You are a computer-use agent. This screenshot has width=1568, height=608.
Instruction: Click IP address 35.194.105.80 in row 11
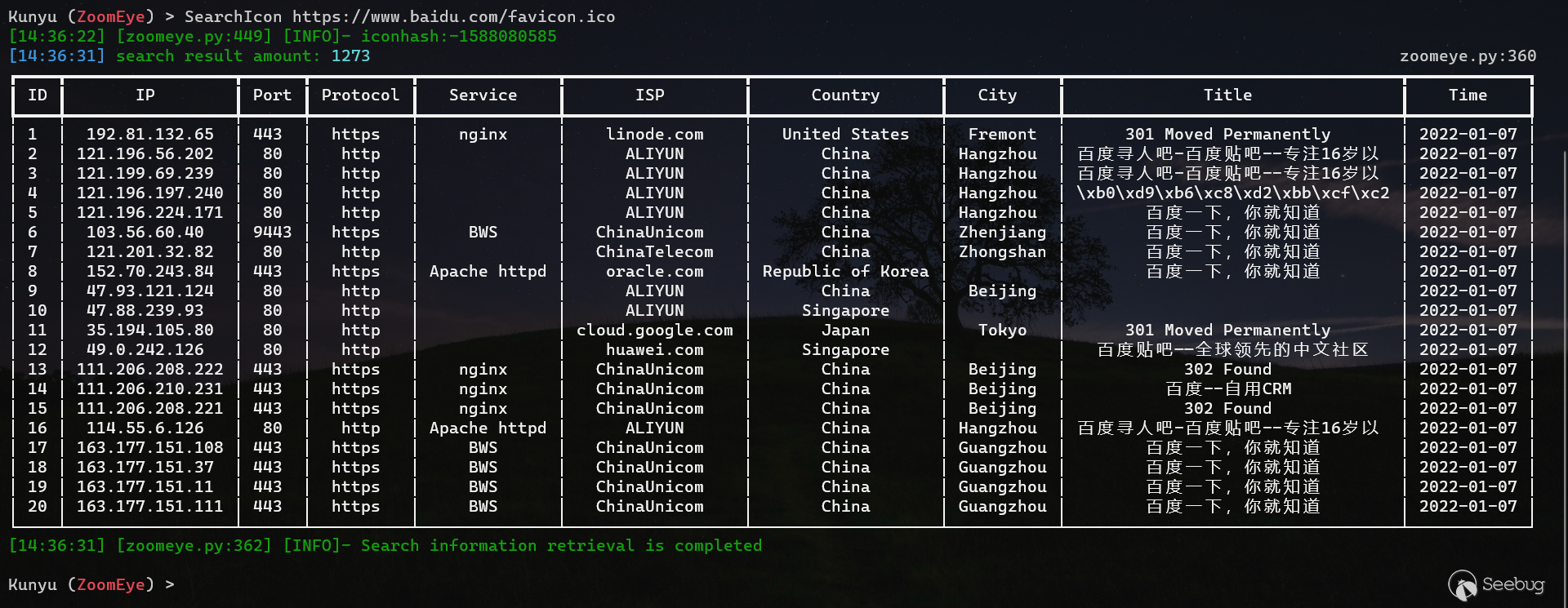coord(149,330)
